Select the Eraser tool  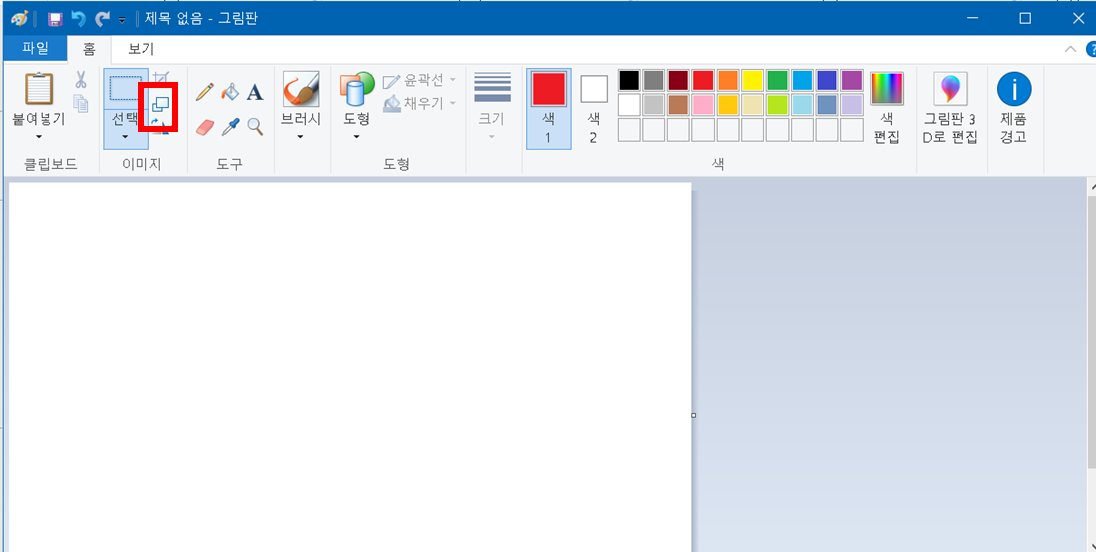(x=204, y=126)
